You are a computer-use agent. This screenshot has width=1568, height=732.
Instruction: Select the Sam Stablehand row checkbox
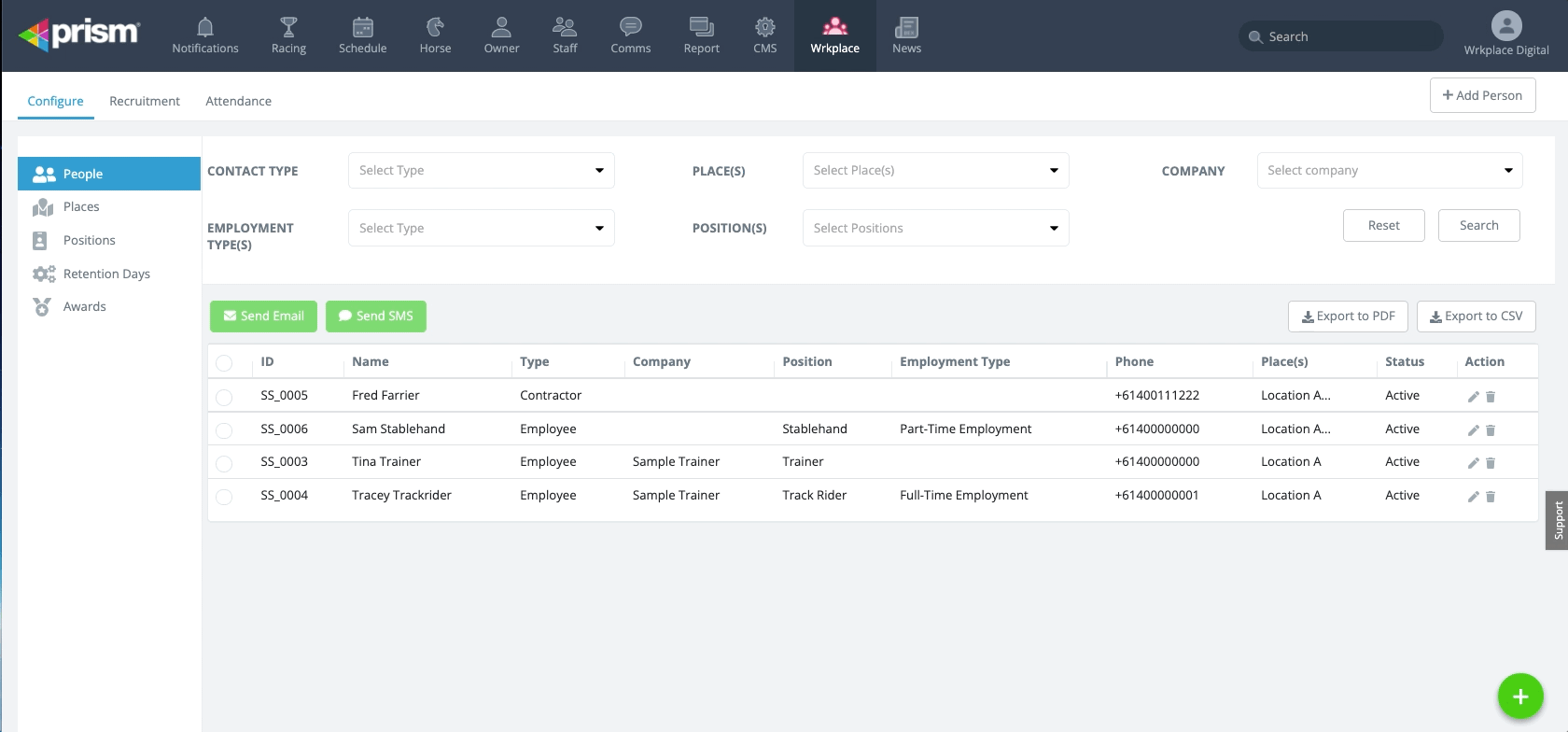(224, 430)
